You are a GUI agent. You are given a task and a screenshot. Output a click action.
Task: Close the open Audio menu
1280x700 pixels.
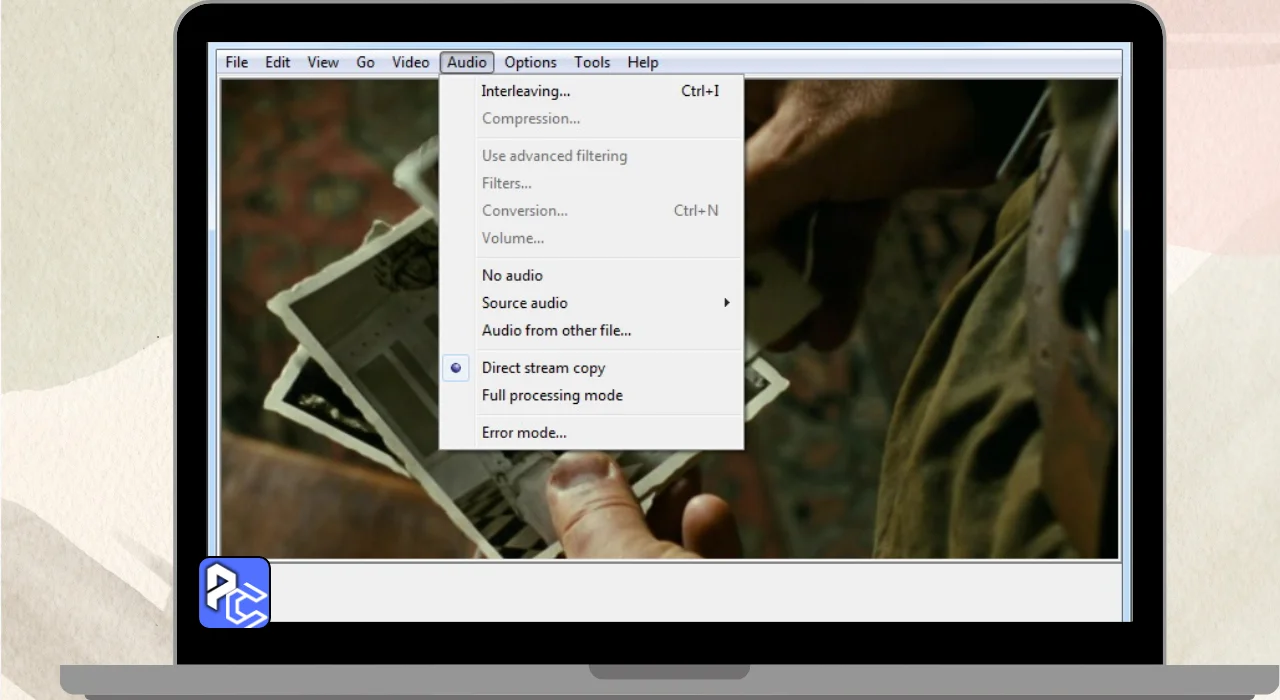(x=467, y=62)
